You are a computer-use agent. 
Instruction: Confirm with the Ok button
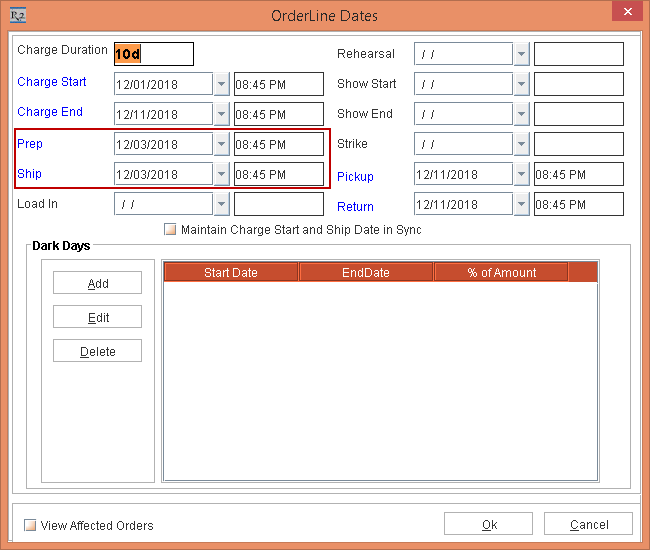pos(489,524)
